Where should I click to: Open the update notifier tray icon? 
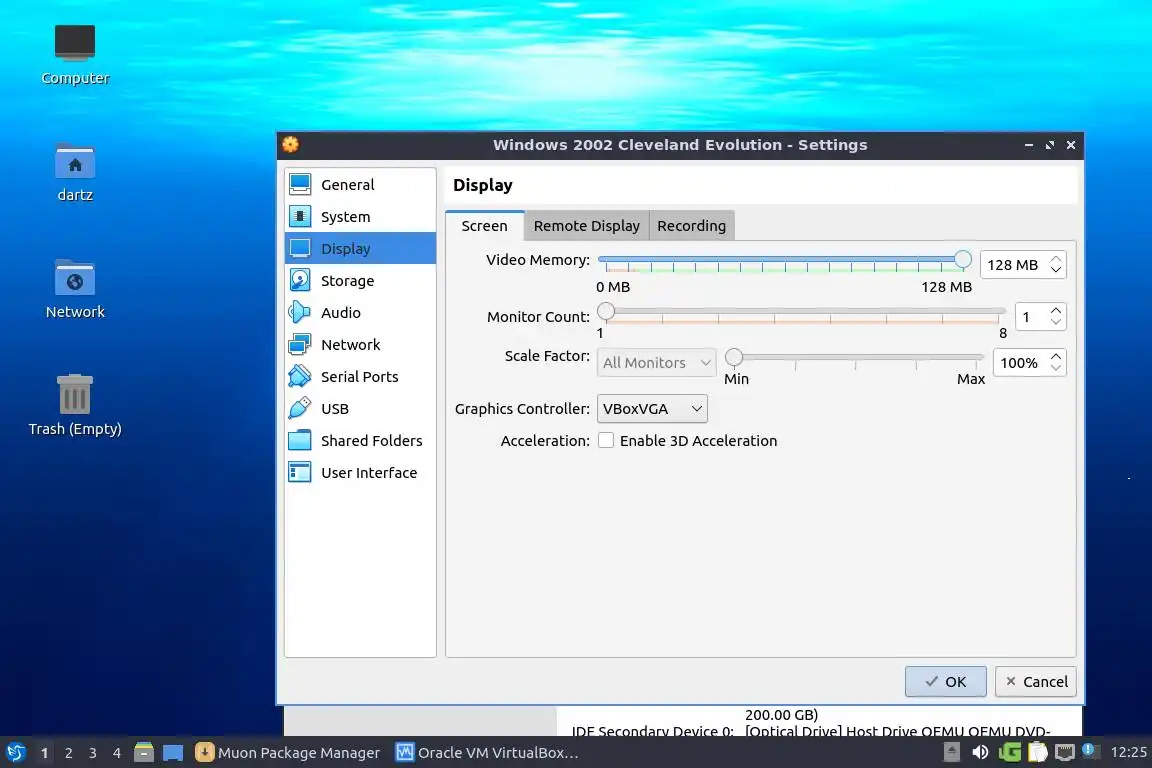pos(1090,751)
